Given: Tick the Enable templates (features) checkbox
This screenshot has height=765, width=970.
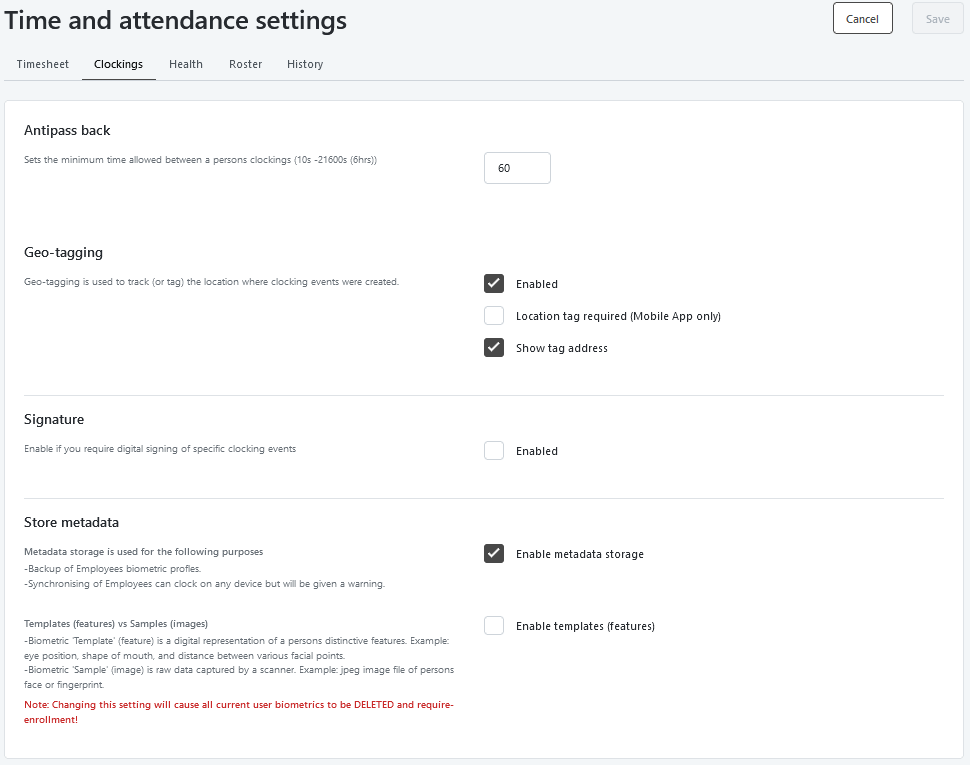Looking at the screenshot, I should [x=494, y=625].
